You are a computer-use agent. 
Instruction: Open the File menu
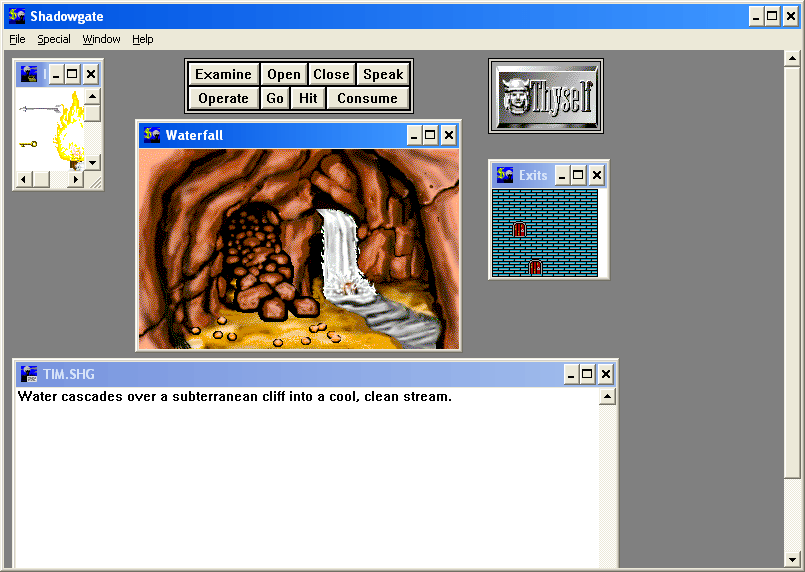17,39
